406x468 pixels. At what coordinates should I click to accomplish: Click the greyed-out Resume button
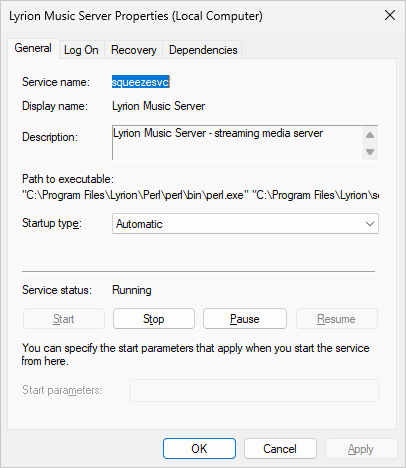[337, 319]
